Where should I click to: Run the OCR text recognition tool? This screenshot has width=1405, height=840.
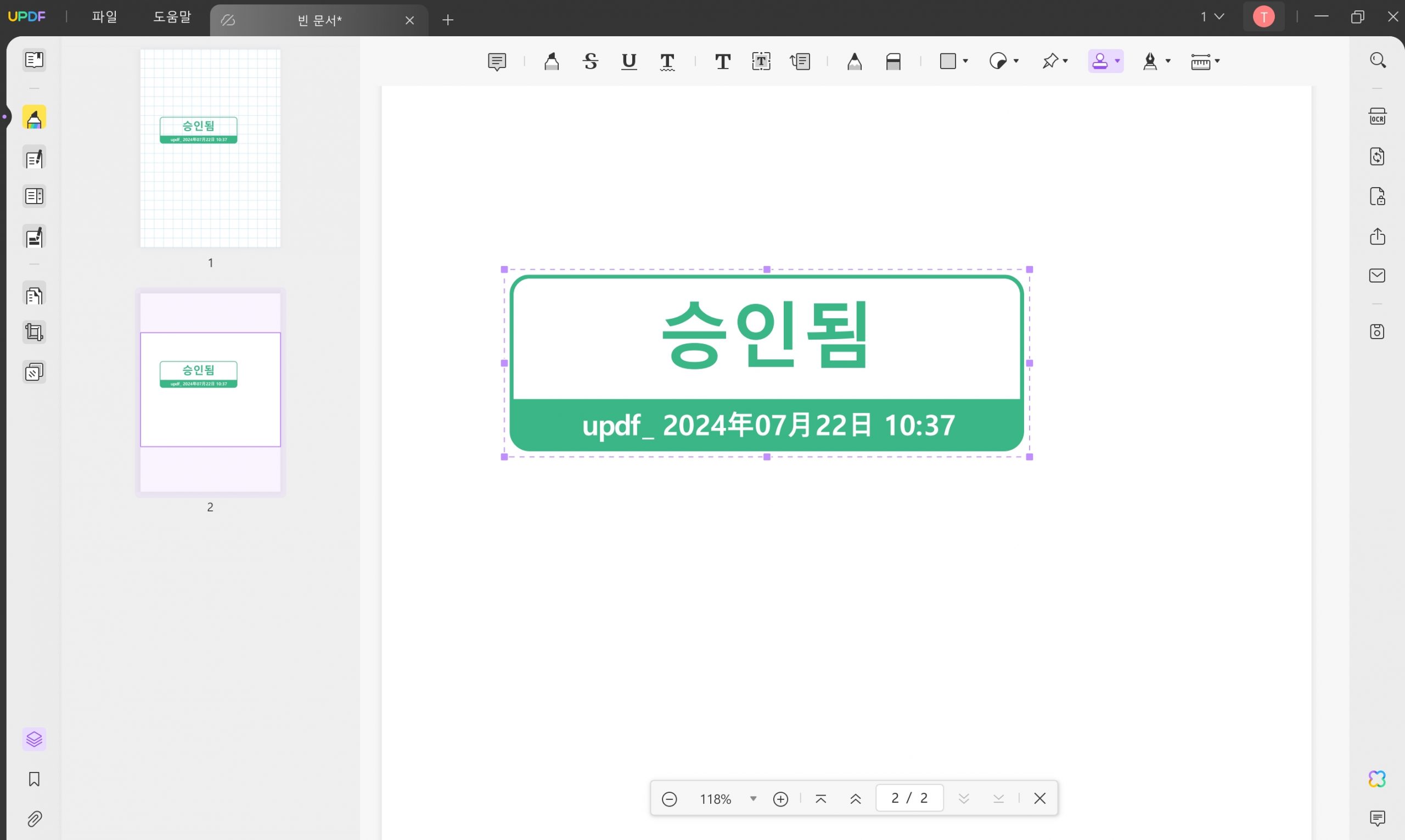1377,117
